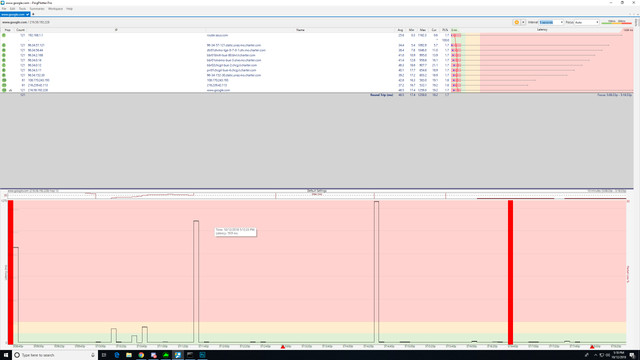Open Task View from taskbar
Viewport: 640px width, 360px height.
[104, 355]
